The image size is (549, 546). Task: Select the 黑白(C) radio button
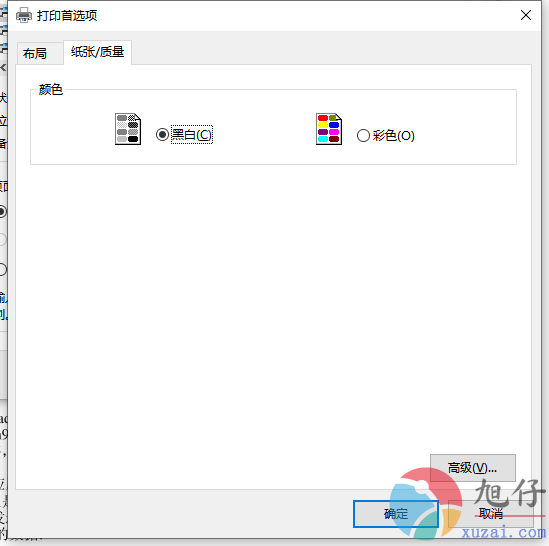point(162,135)
